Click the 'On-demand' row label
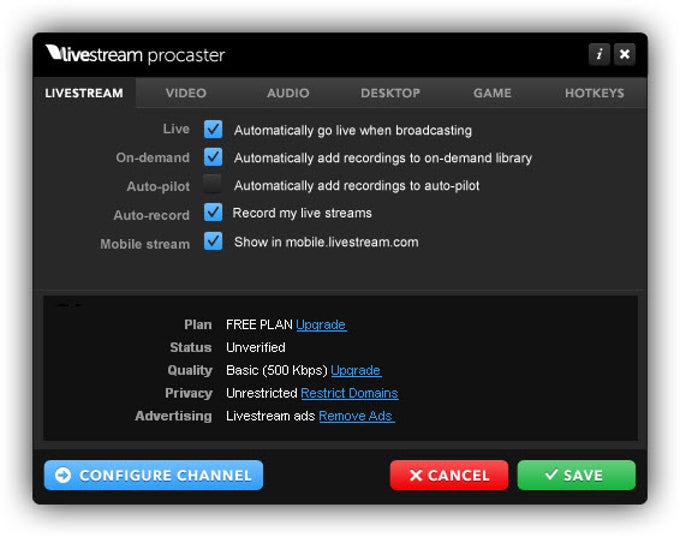This screenshot has width=680, height=537. (x=153, y=157)
